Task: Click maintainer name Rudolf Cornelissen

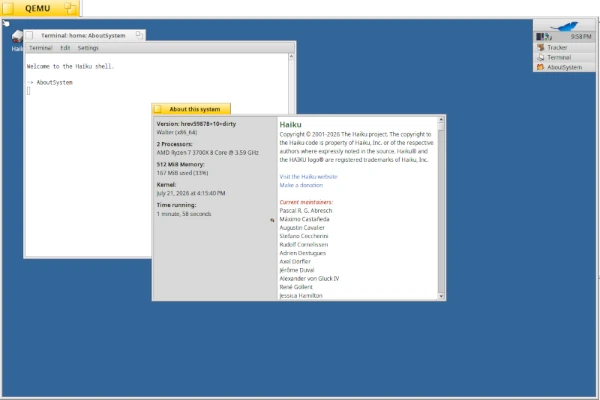Action: click(x=303, y=244)
